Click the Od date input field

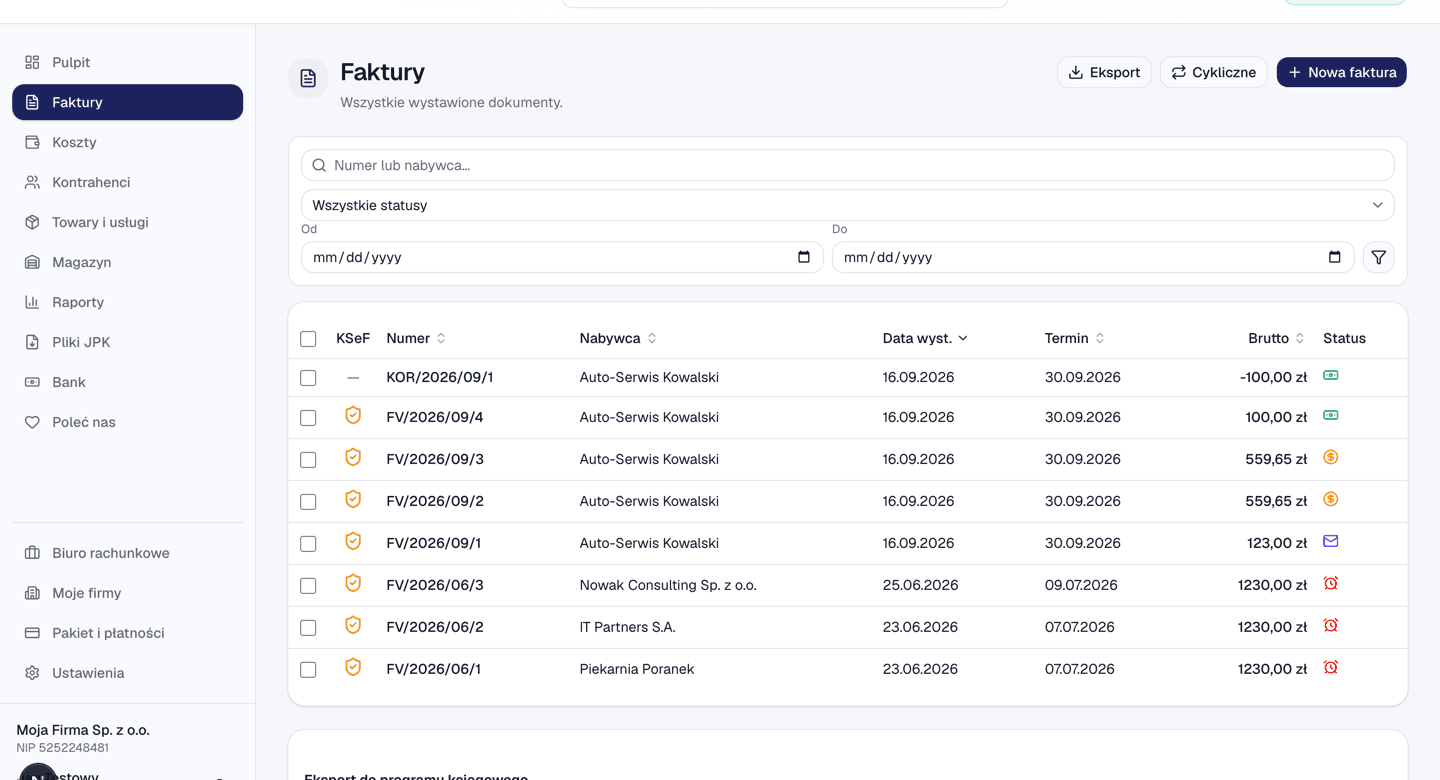tap(562, 257)
